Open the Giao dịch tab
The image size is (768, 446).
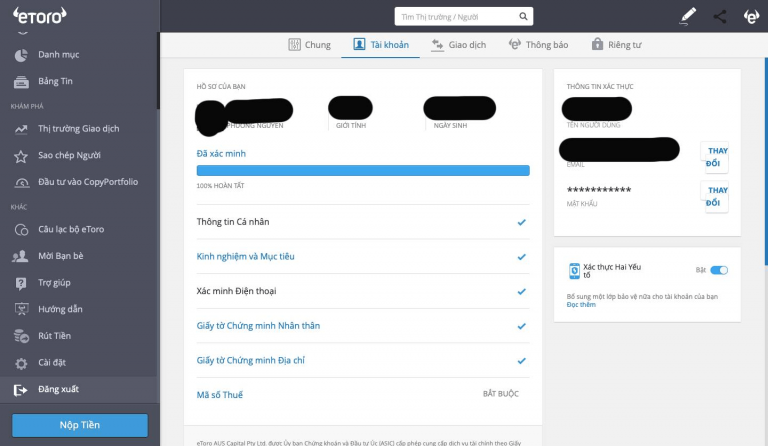(458, 45)
